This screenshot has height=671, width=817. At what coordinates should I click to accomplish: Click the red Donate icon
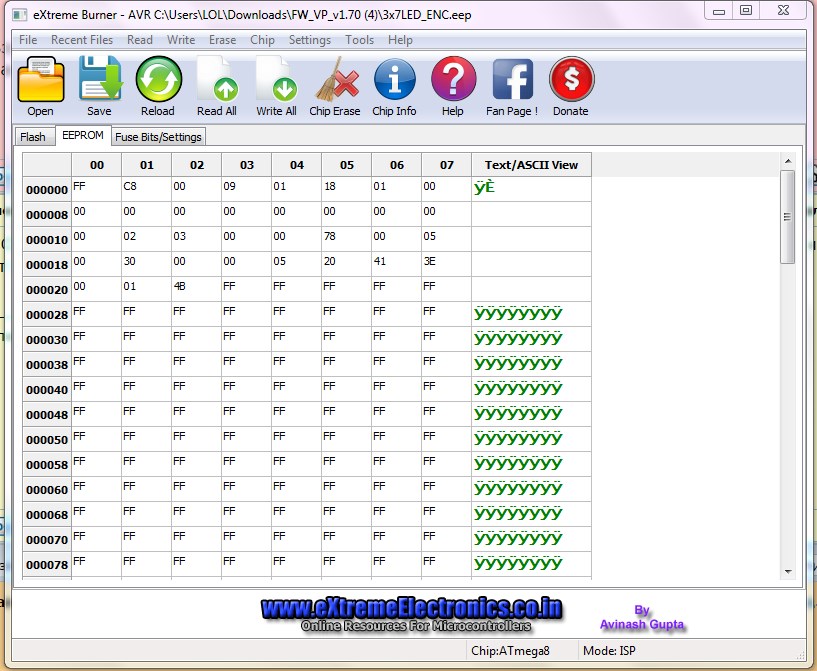(x=571, y=80)
